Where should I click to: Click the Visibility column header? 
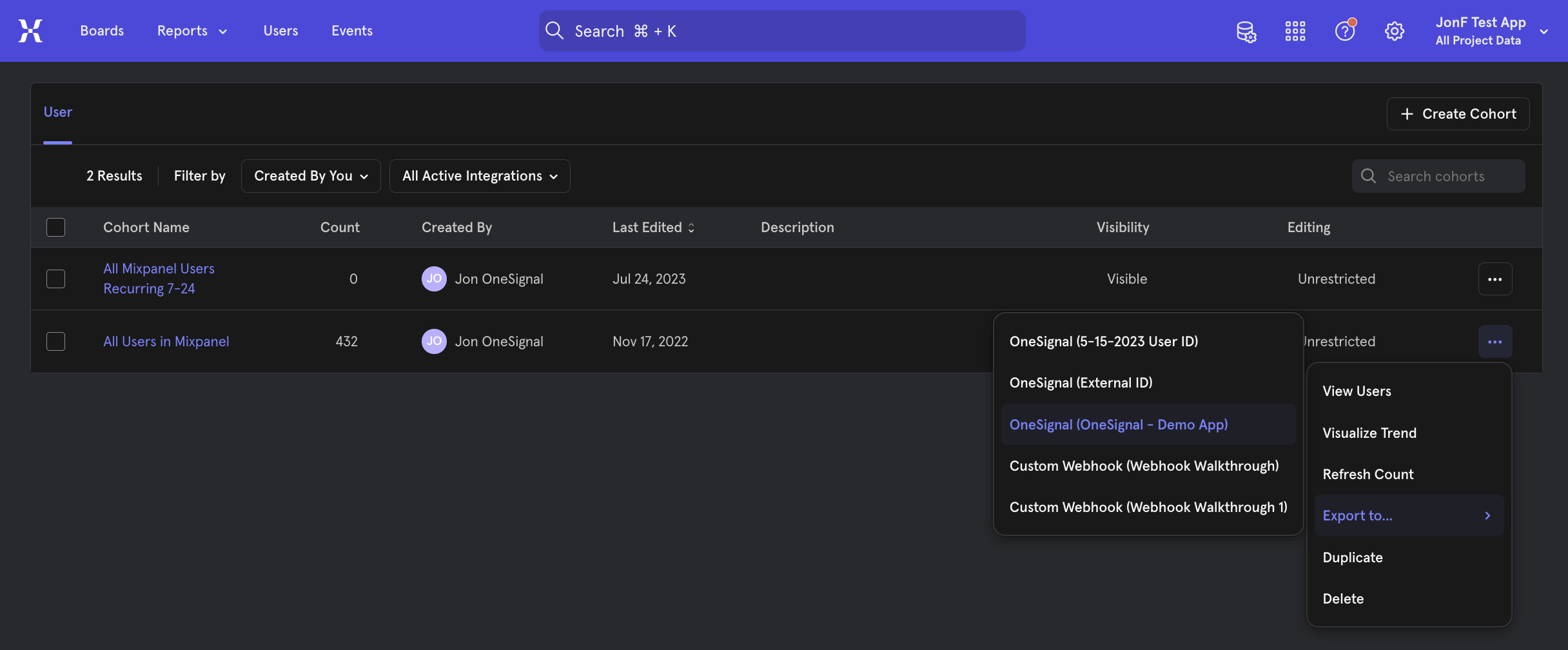coord(1122,227)
